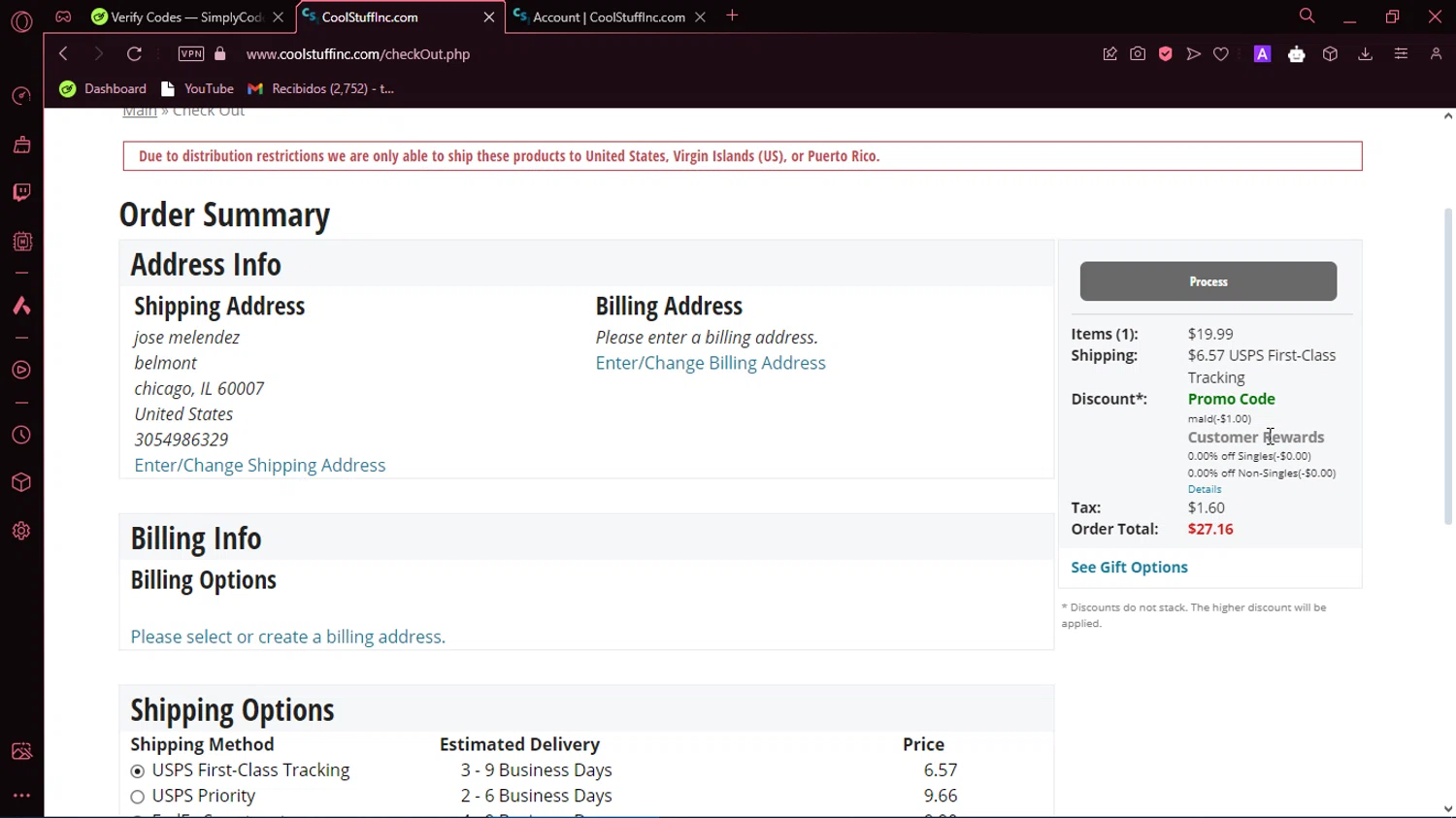Toggle the VPN badge in the address bar
1456x818 pixels.
[191, 54]
